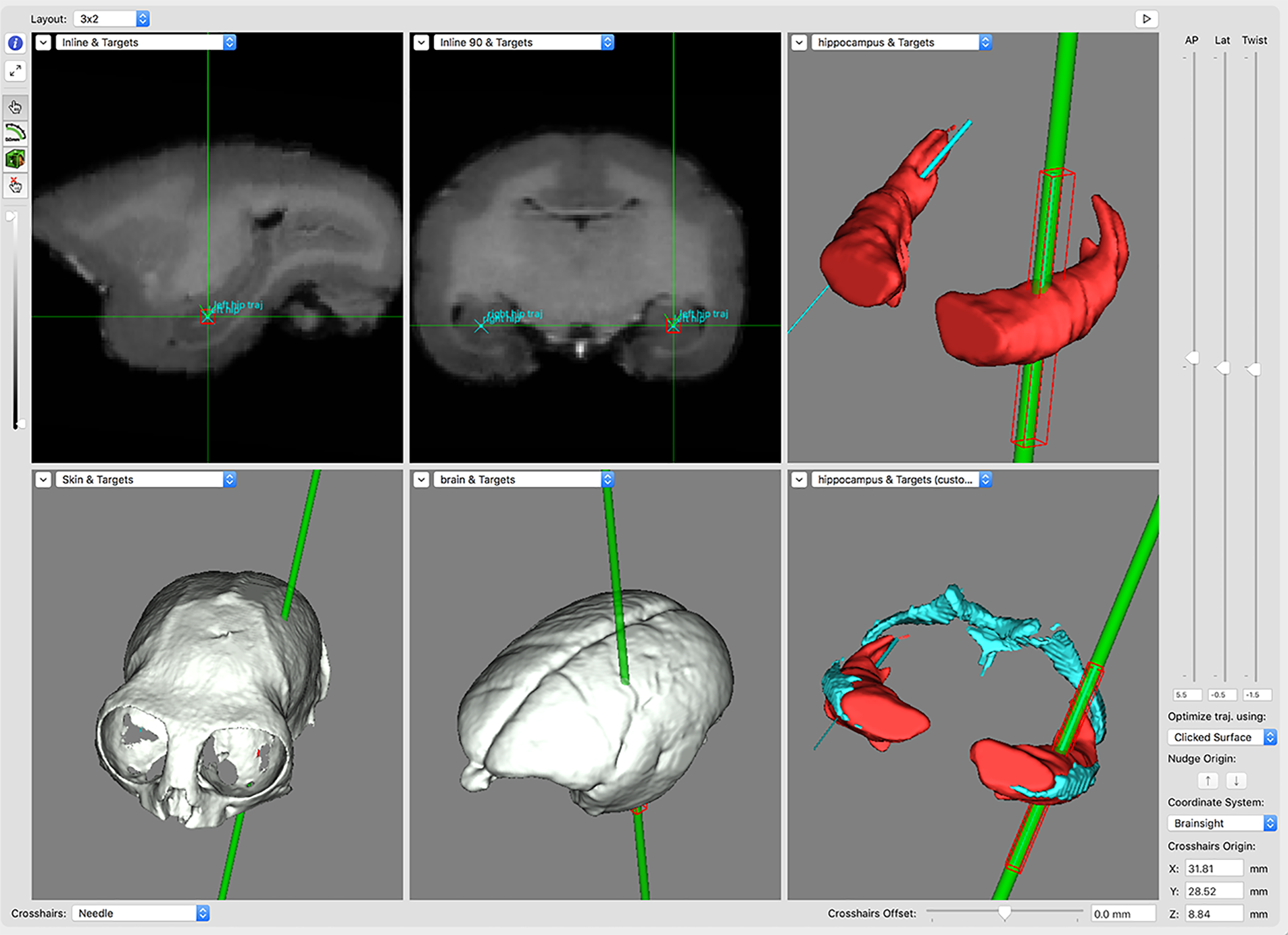This screenshot has width=1288, height=935.
Task: Expand chevron beside top 'hippocampus & Targets'
Action: point(799,43)
